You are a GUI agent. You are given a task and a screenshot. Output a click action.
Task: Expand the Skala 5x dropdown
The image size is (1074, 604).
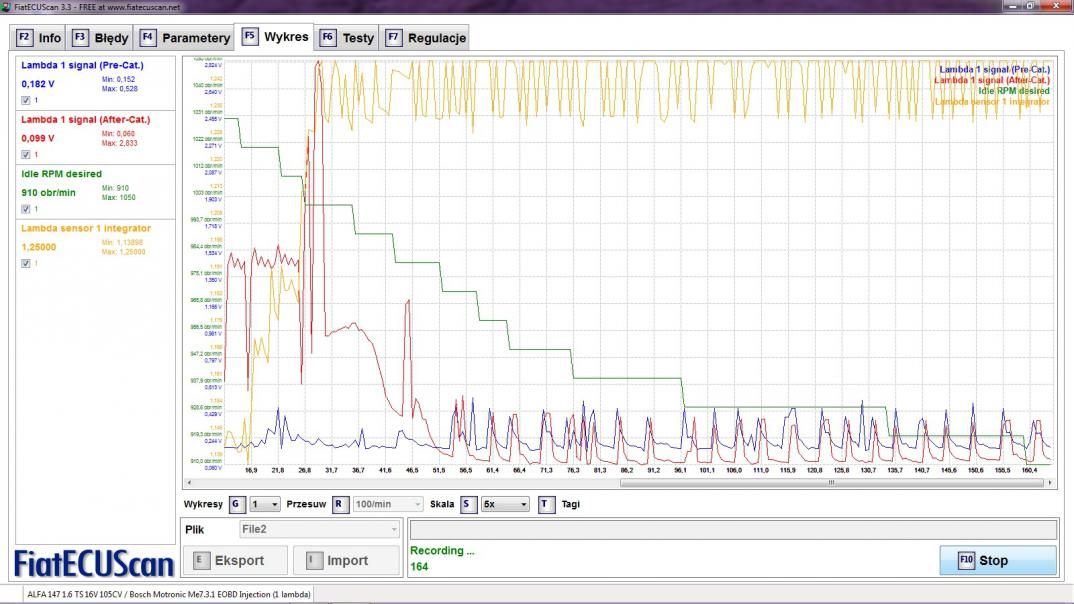505,505
